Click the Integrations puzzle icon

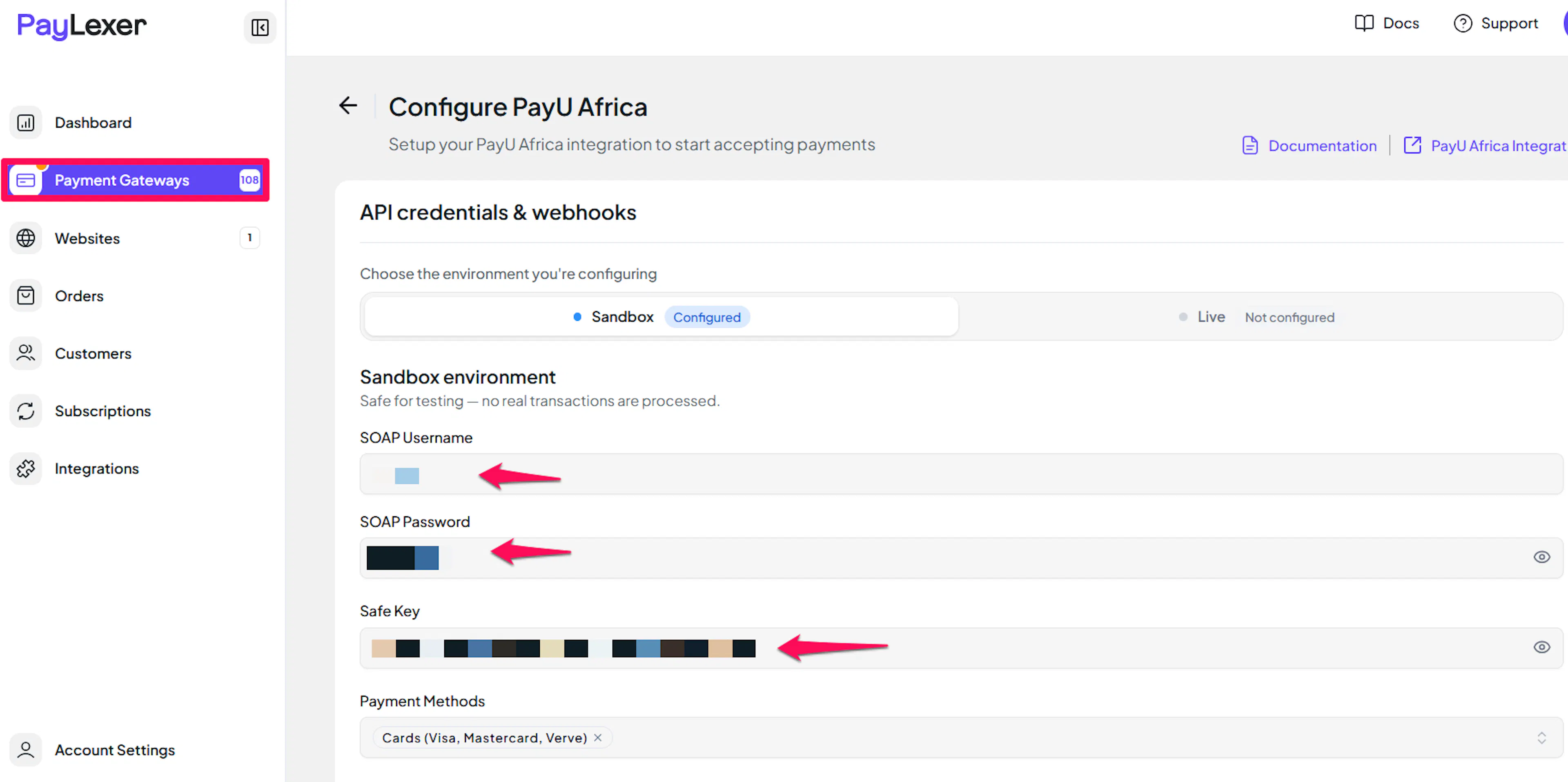[26, 469]
